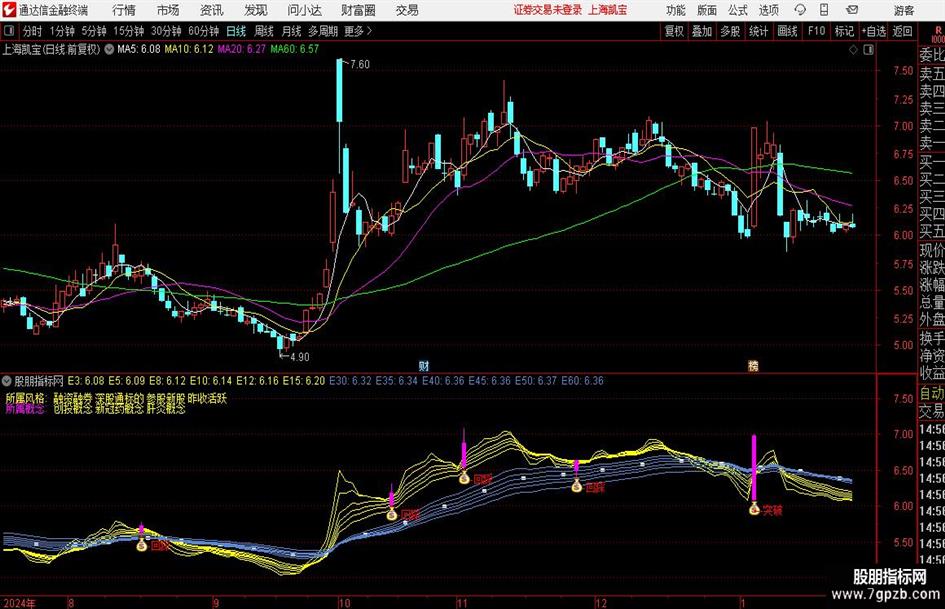Open the 公式 menu

pyautogui.click(x=737, y=10)
